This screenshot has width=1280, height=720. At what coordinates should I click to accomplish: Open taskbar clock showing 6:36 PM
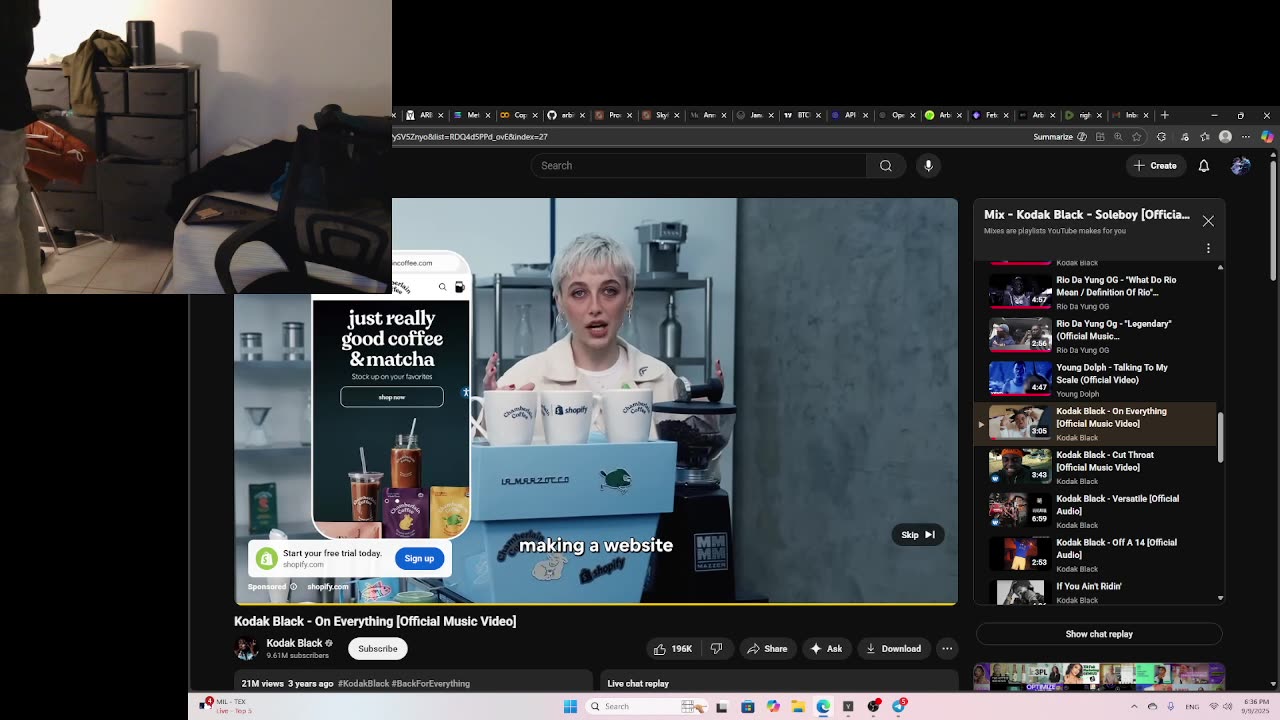[x=1254, y=707]
